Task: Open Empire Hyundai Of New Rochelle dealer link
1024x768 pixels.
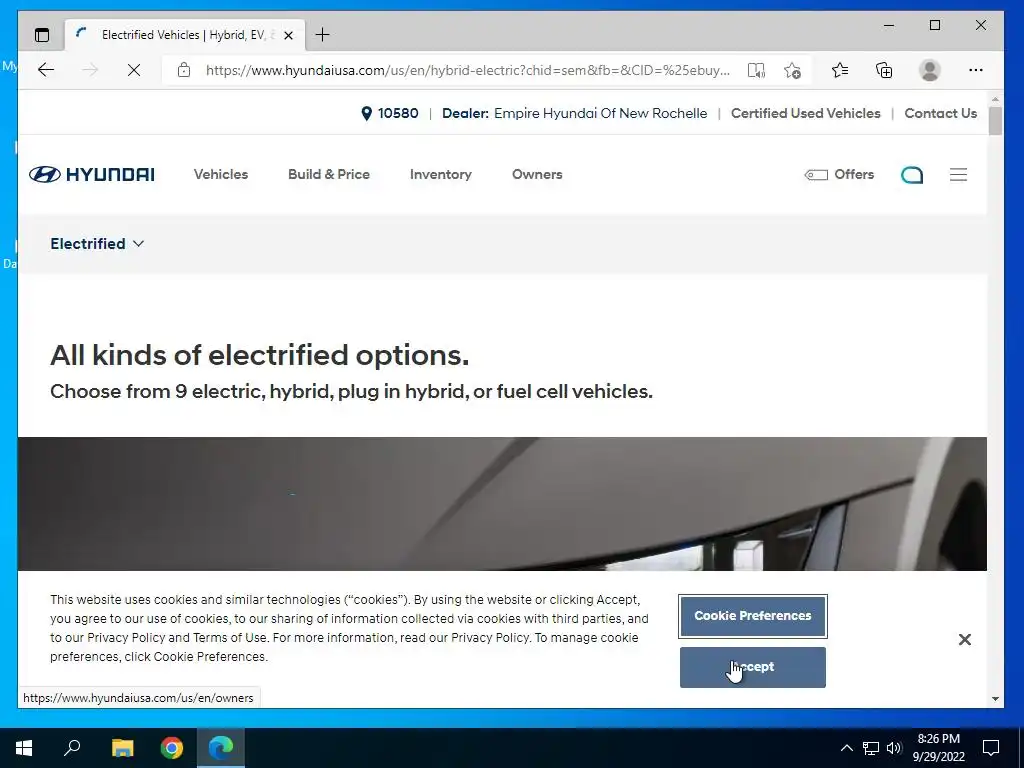Action: tap(600, 114)
